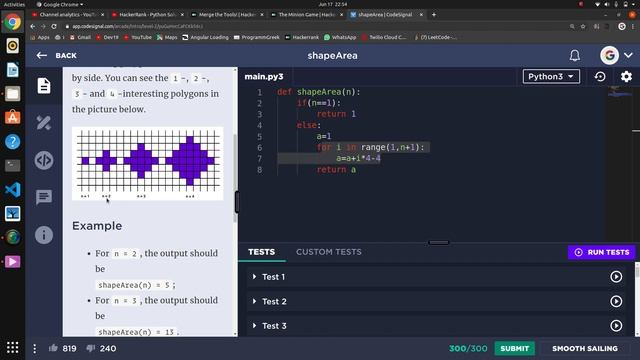
Task: Reset code with the restore history icon
Action: [600, 76]
